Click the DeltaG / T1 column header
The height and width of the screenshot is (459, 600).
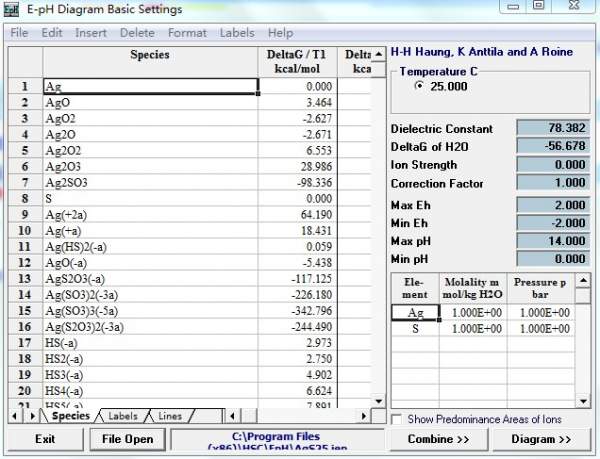click(x=298, y=62)
